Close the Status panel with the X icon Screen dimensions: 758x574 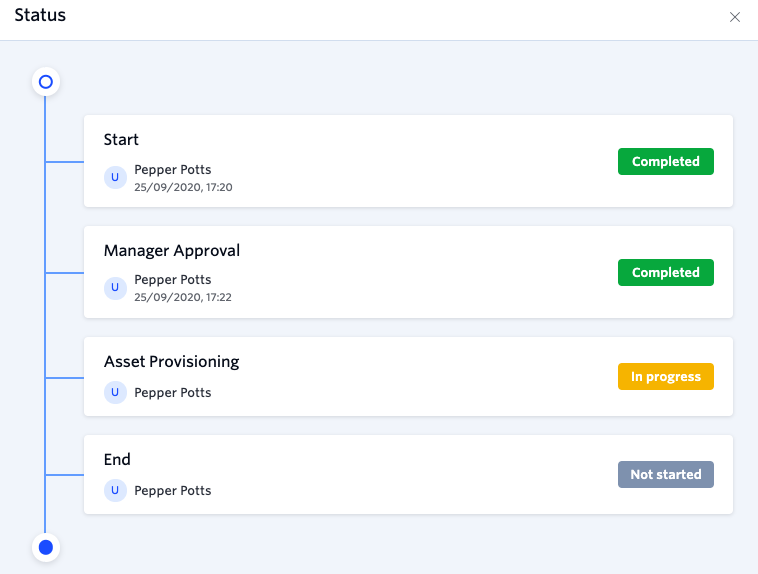coord(734,17)
